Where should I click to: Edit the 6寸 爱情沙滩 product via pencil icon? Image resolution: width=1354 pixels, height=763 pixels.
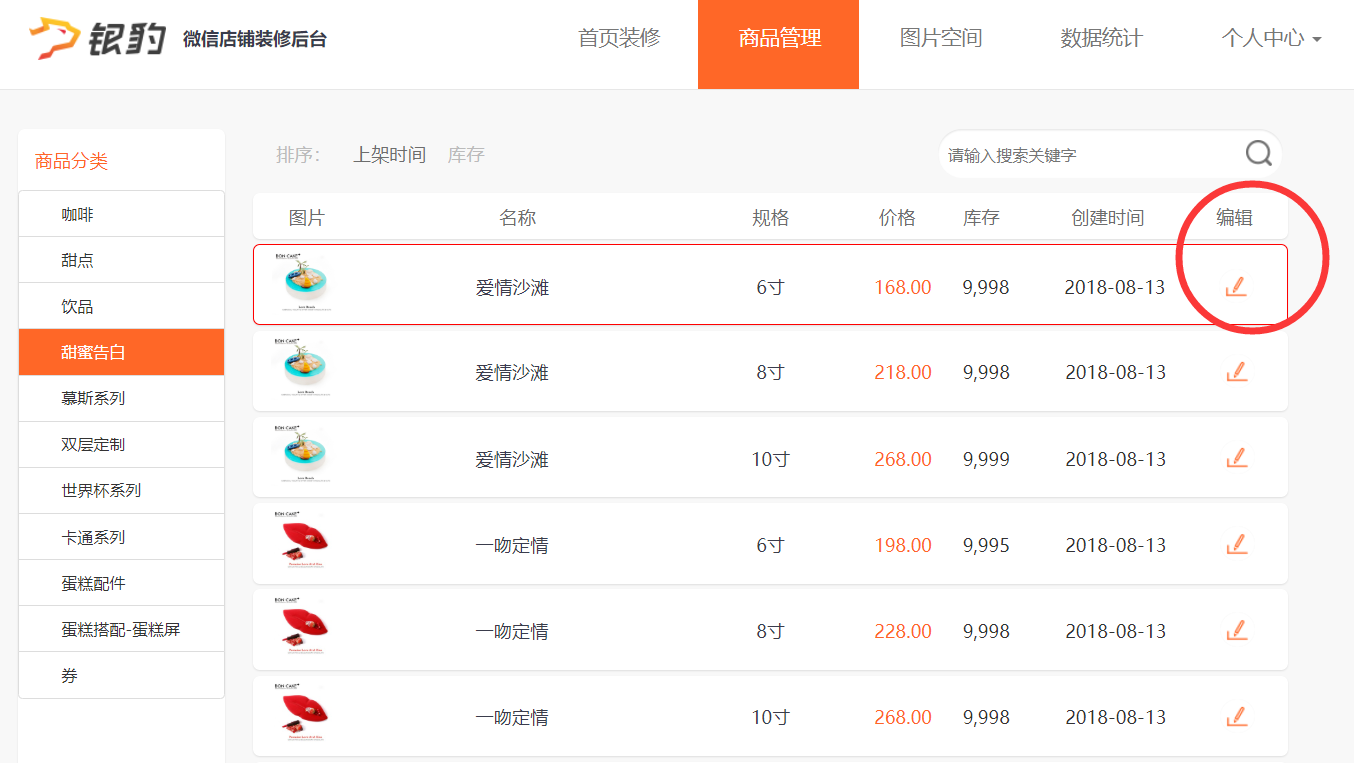[x=1236, y=287]
